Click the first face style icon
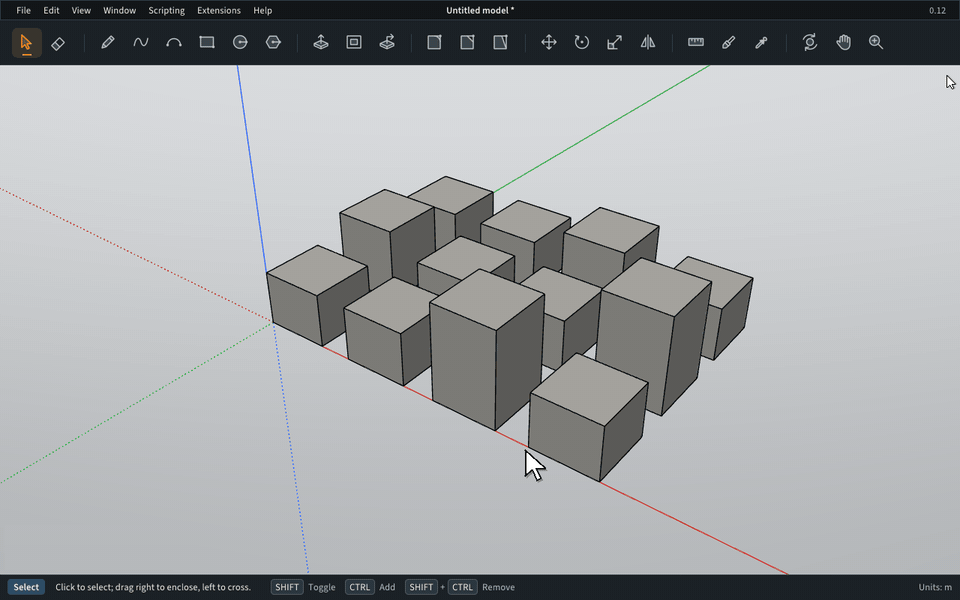Screen dimensions: 960x600 (x=434, y=43)
